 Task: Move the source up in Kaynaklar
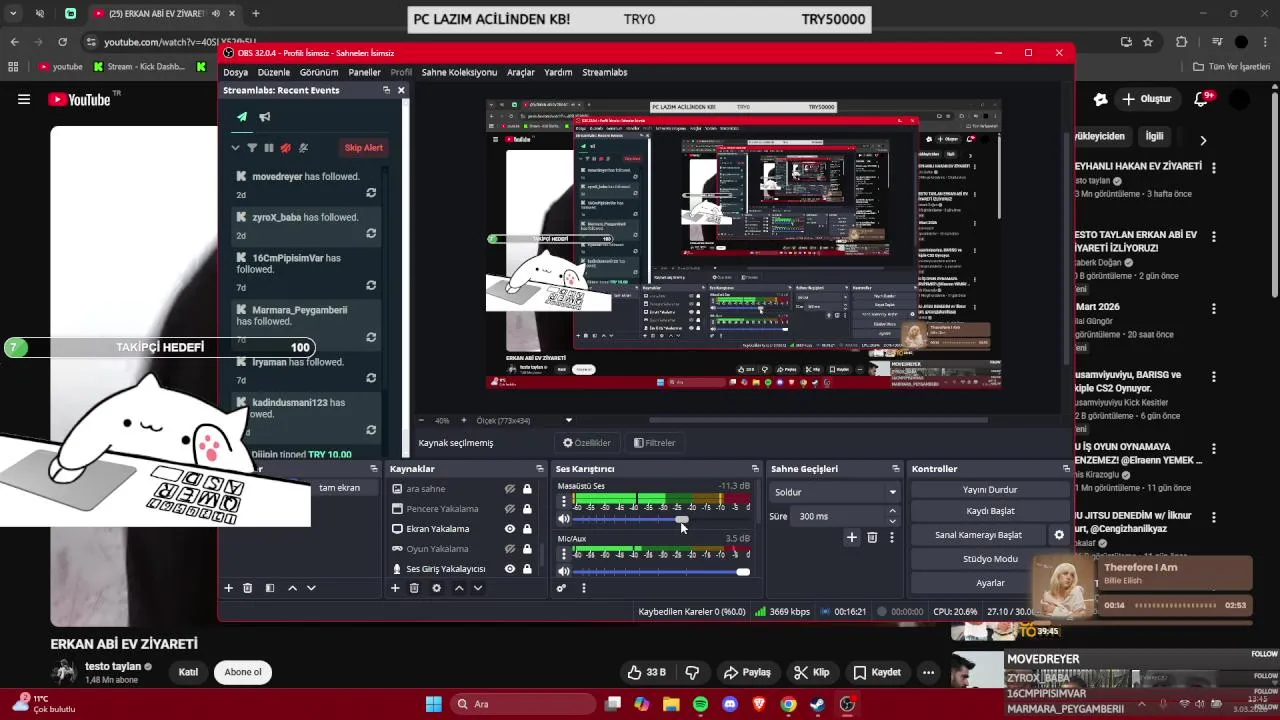click(x=459, y=588)
